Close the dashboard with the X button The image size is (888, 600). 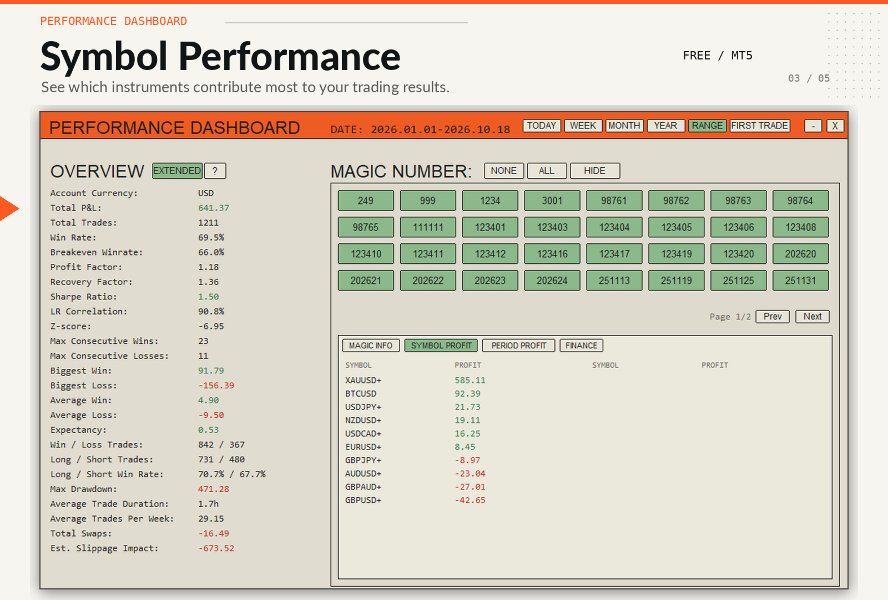point(835,126)
